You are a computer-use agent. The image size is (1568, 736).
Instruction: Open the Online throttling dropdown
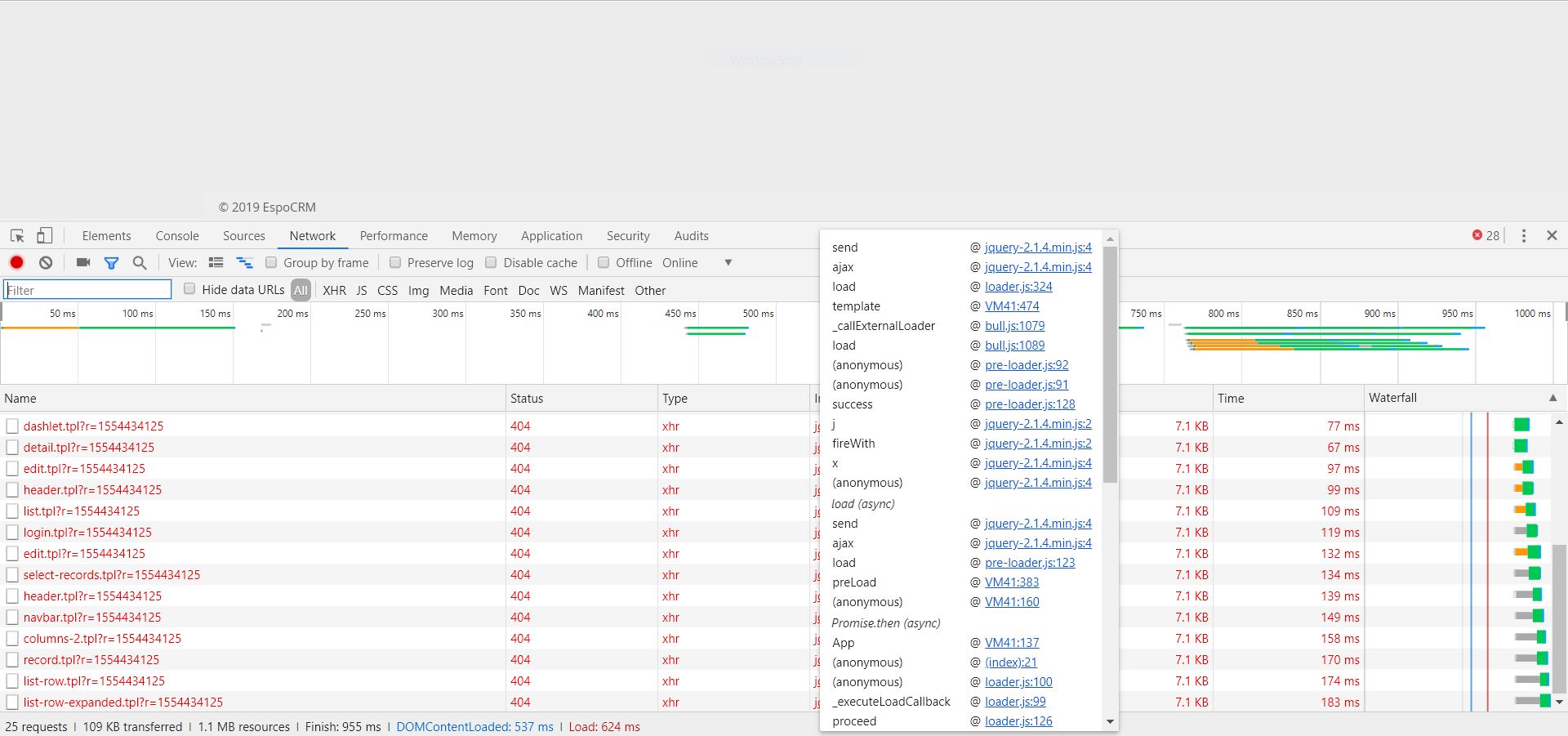(x=680, y=262)
